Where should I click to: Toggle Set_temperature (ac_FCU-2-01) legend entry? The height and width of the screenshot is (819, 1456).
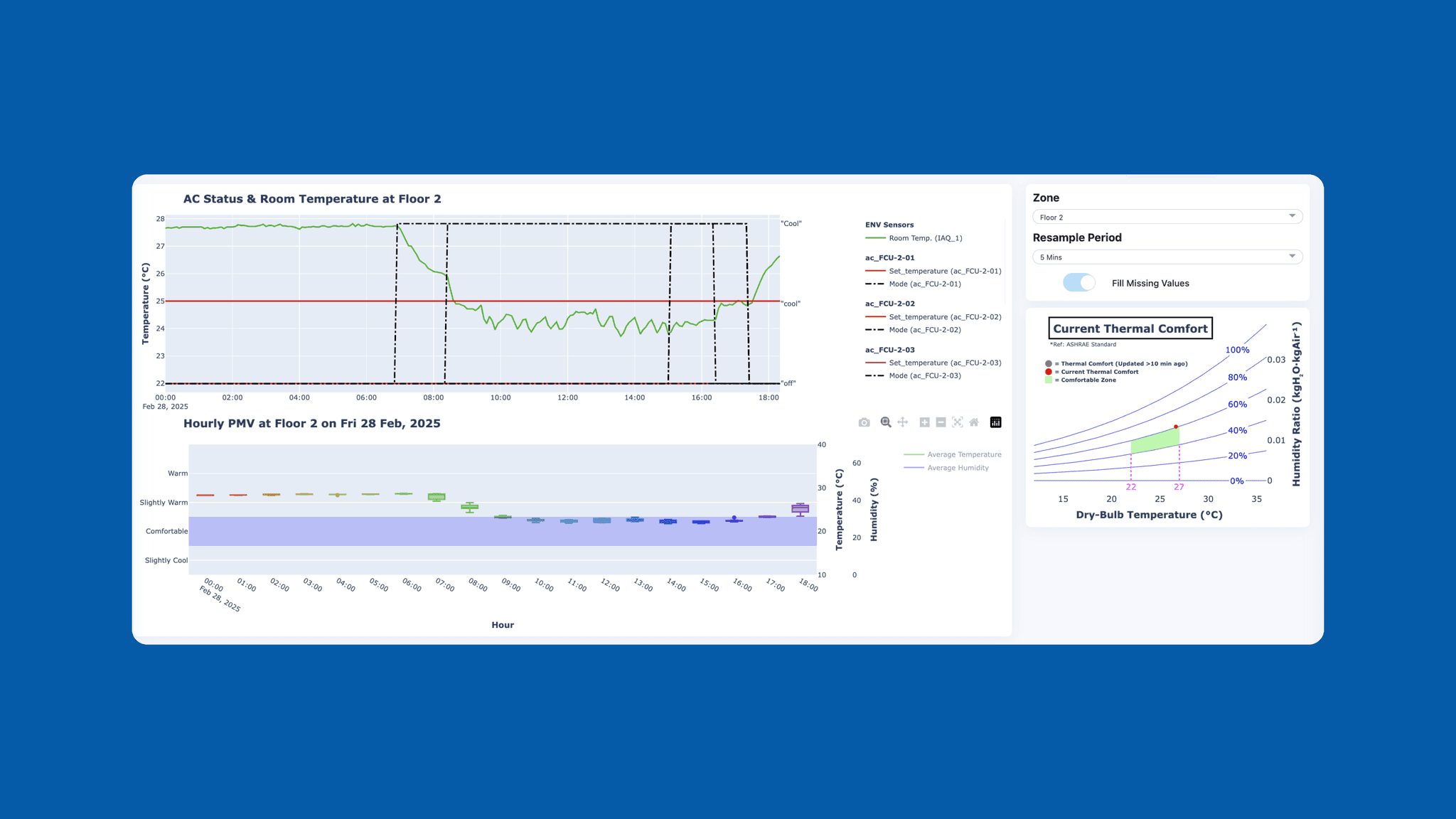(x=944, y=271)
